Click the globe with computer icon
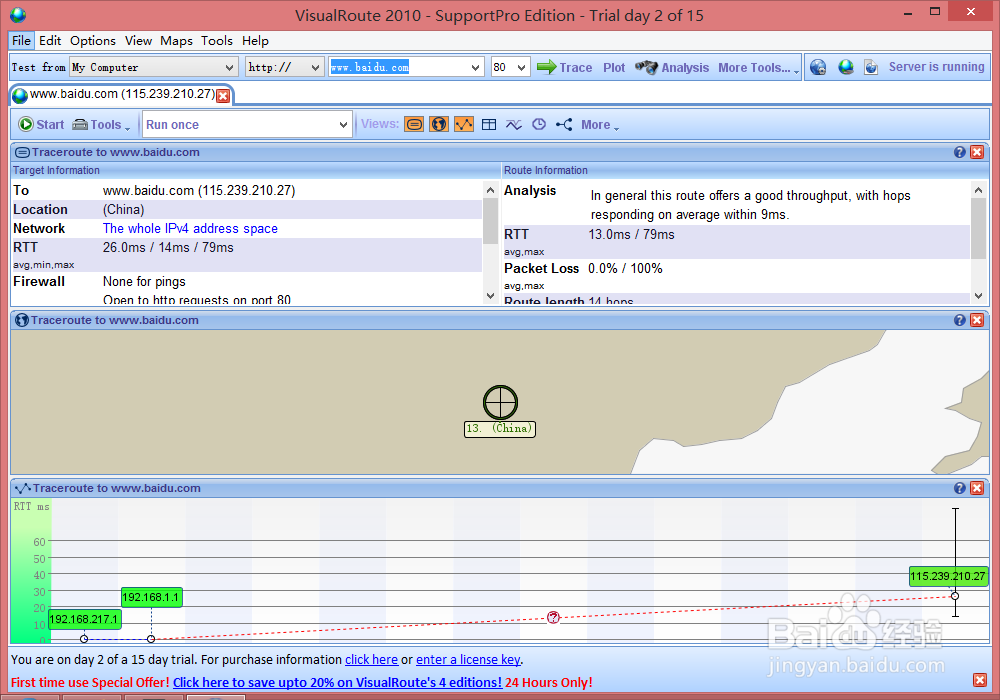 pyautogui.click(x=846, y=67)
